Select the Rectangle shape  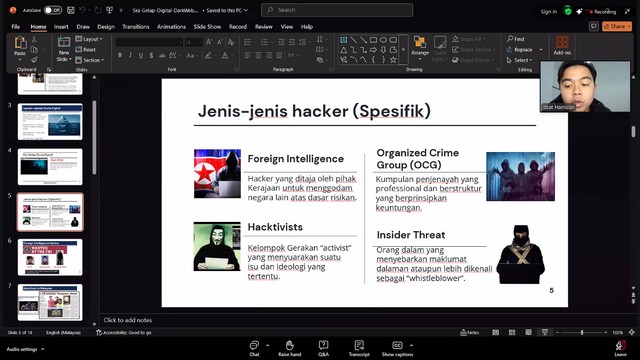pyautogui.click(x=373, y=40)
